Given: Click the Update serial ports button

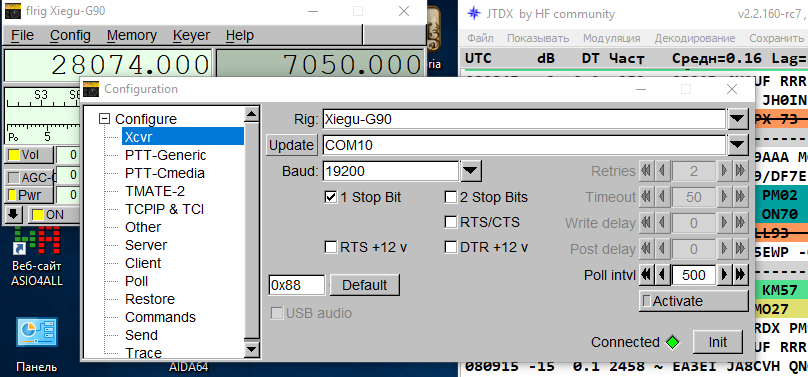Looking at the screenshot, I should [x=291, y=145].
